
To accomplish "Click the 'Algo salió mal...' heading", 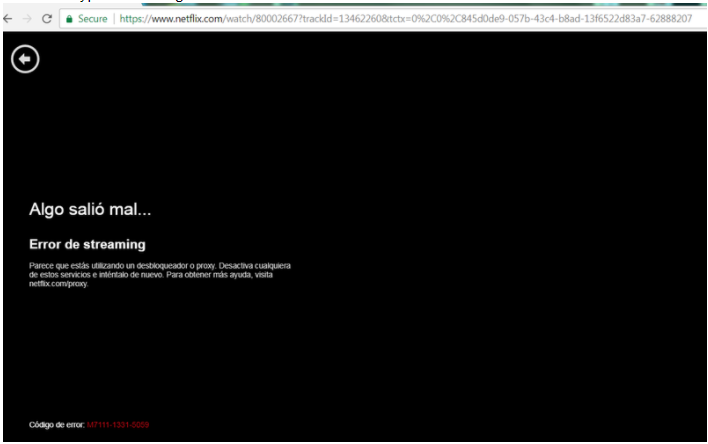I will click(90, 209).
